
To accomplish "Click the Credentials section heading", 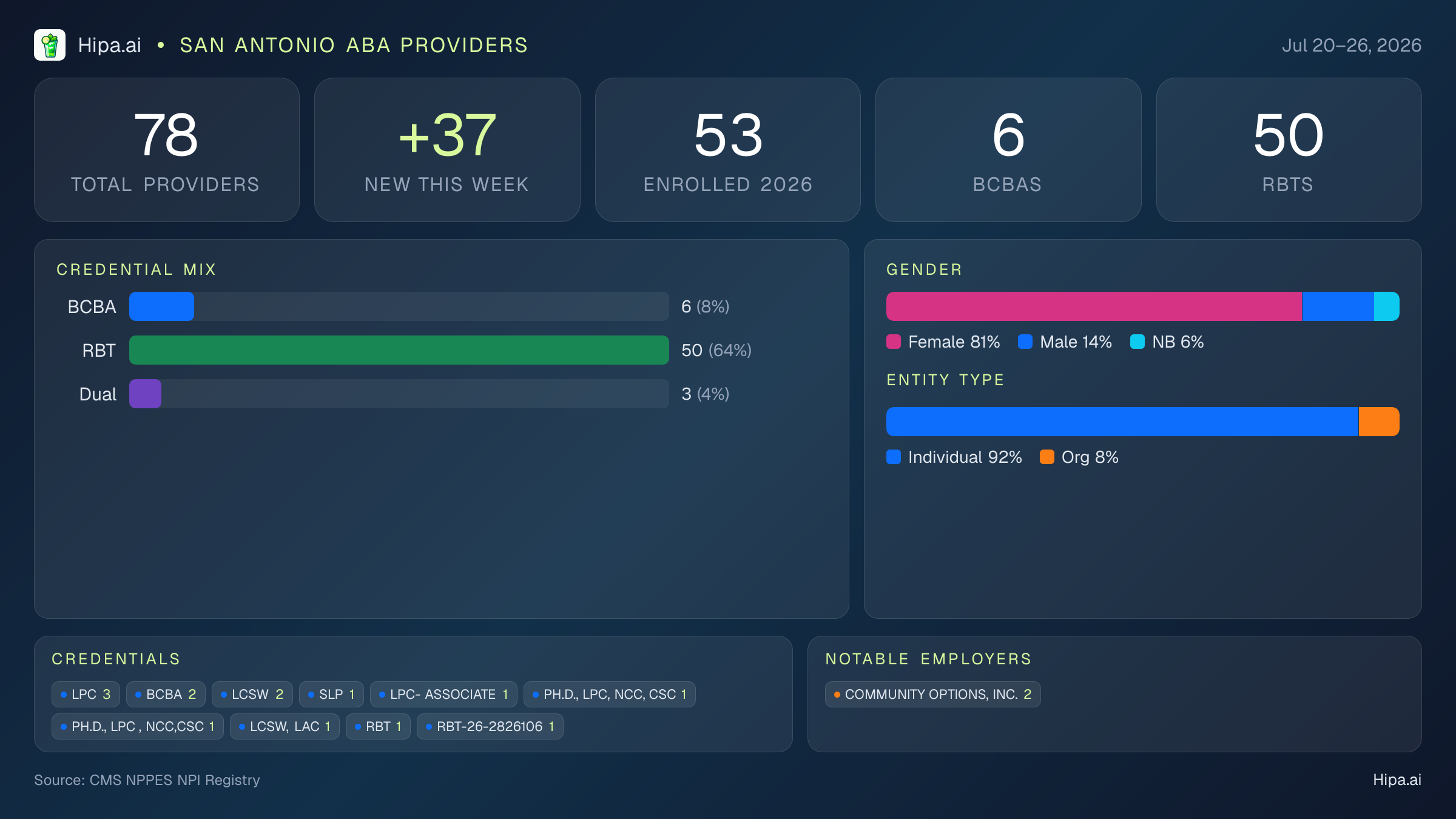I will pyautogui.click(x=116, y=659).
